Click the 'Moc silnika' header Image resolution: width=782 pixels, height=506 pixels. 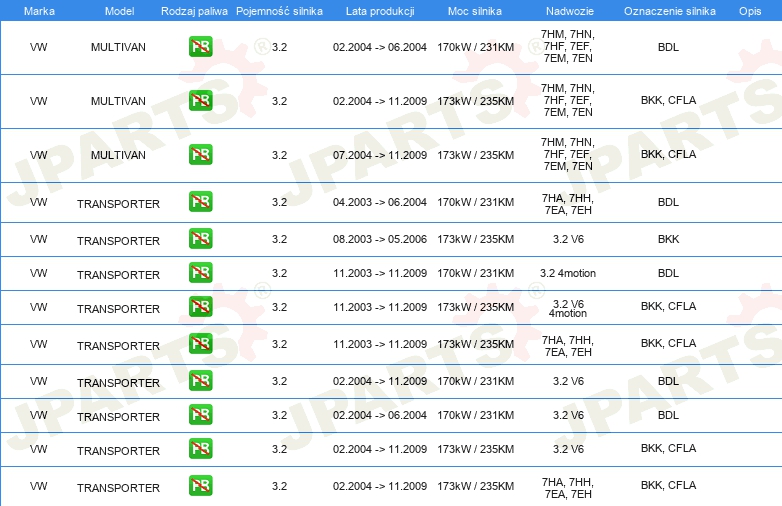click(x=475, y=11)
